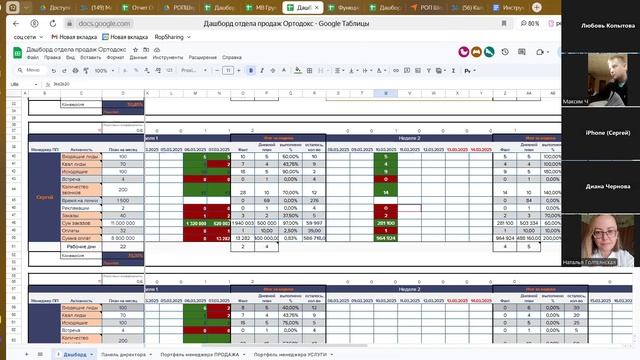The image size is (640, 360).
Task: Open the Правка menu
Action: pos(52,58)
